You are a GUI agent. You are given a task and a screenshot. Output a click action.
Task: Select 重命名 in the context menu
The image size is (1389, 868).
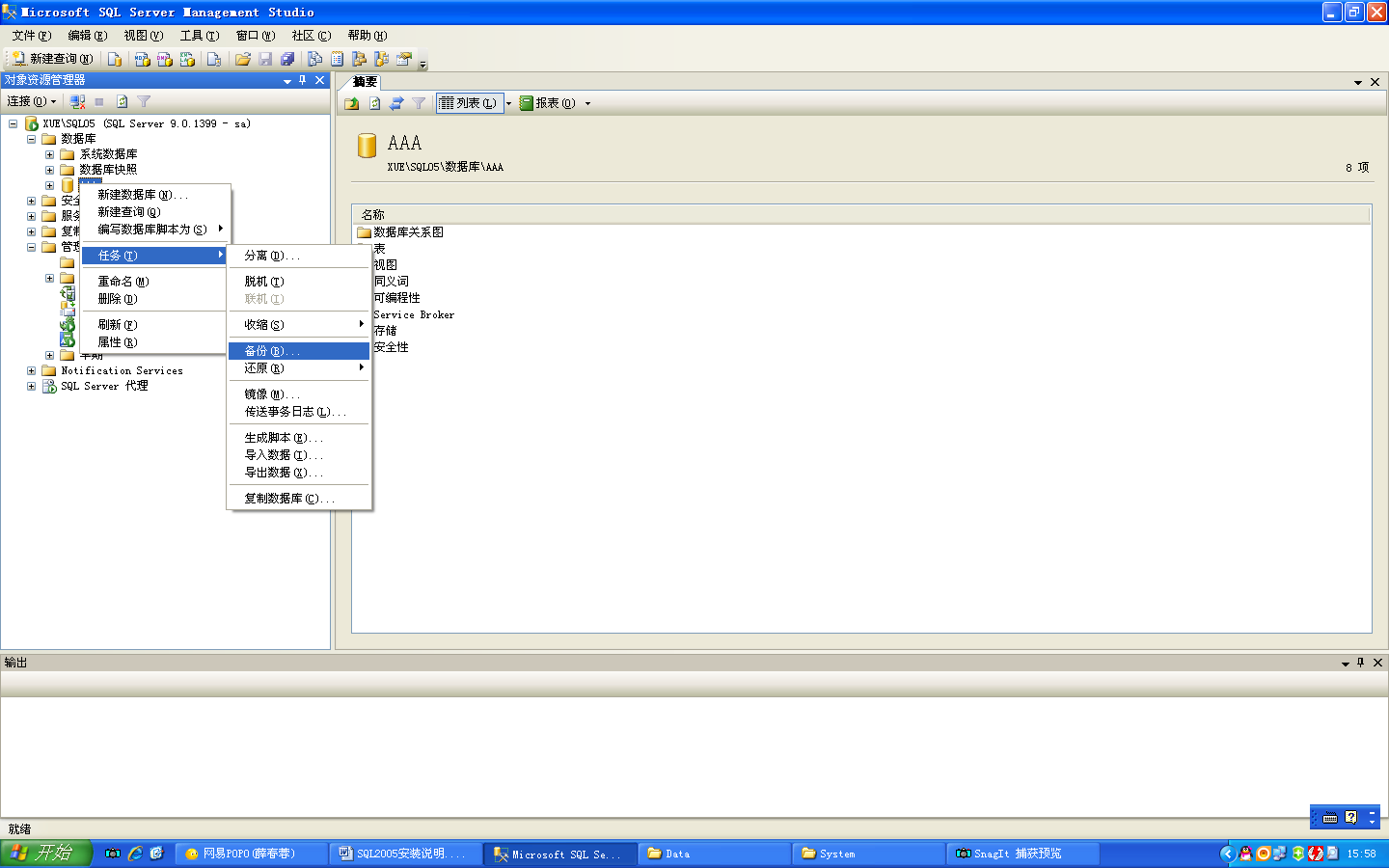click(x=155, y=282)
